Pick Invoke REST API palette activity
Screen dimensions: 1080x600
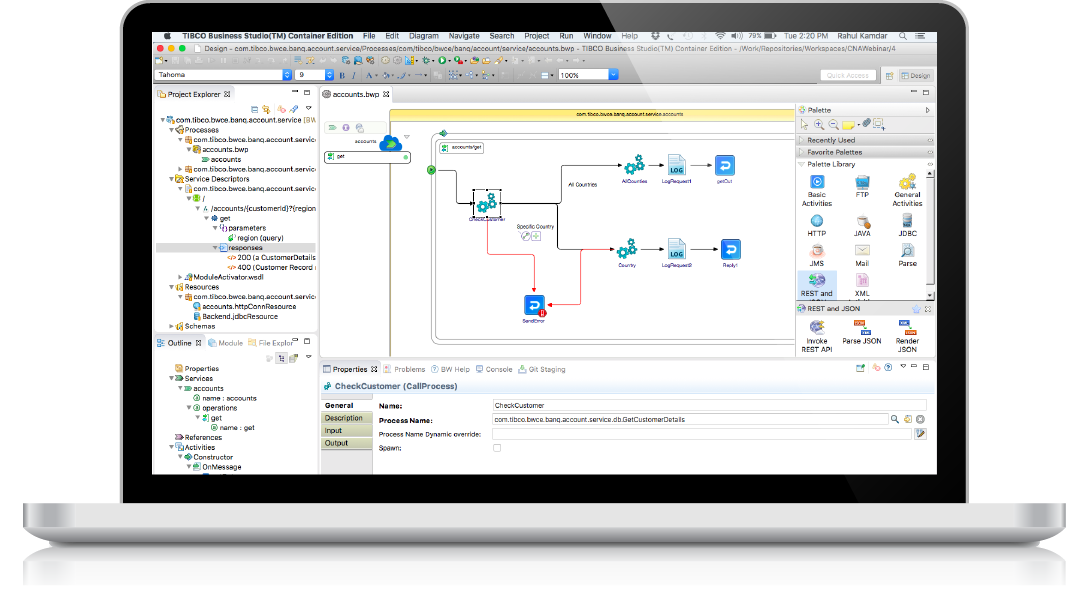(817, 336)
